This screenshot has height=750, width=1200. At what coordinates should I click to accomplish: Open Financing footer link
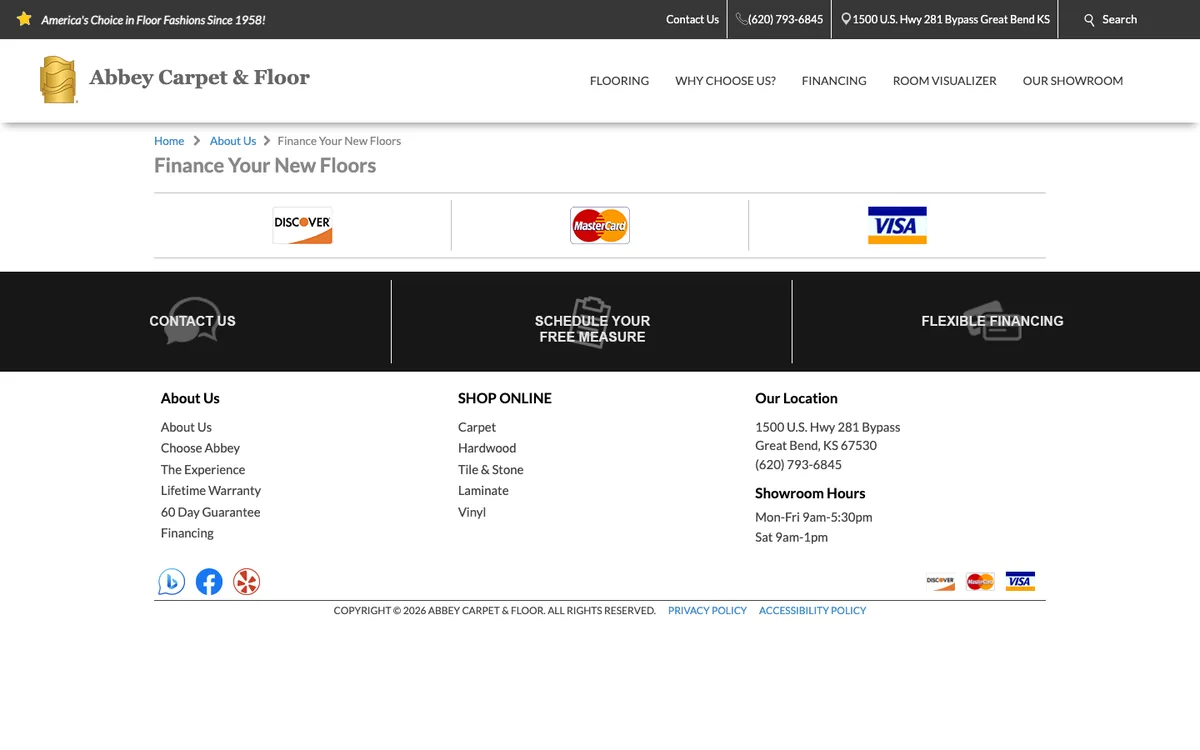tap(187, 533)
